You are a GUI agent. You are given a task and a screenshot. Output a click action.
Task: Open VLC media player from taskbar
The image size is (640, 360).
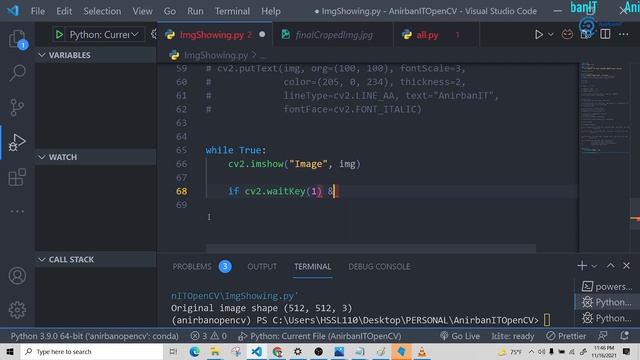click(422, 351)
